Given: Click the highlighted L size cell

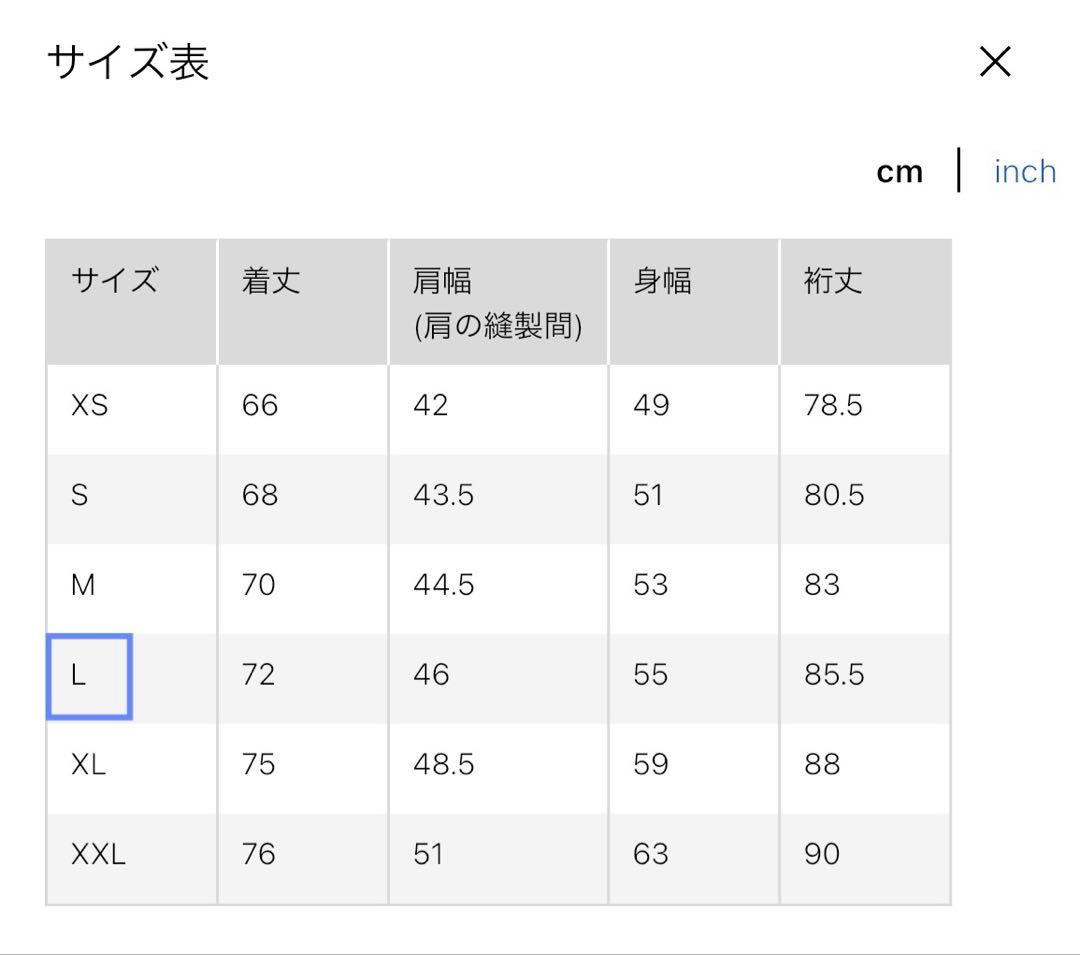Looking at the screenshot, I should point(88,676).
